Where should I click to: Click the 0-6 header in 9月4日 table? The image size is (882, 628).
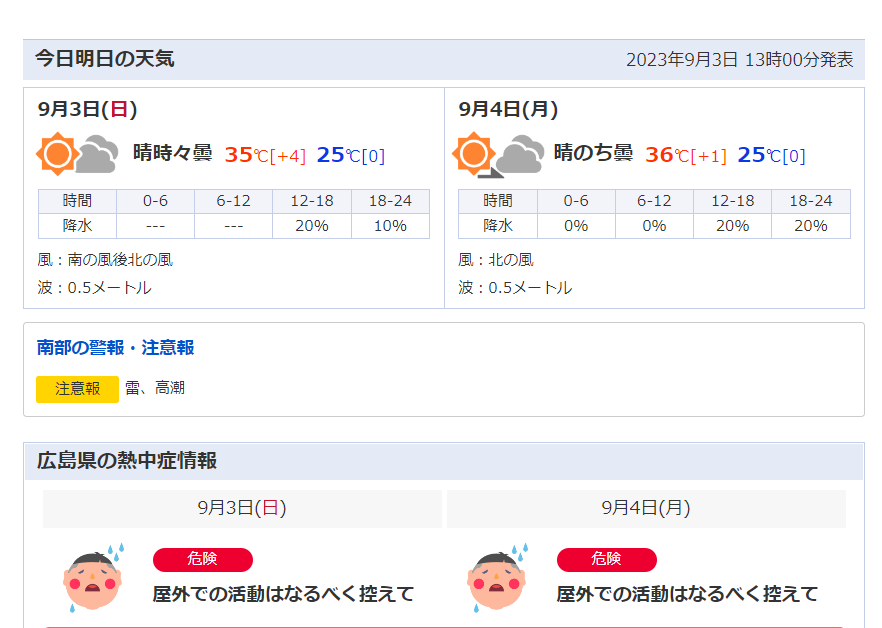tap(576, 201)
